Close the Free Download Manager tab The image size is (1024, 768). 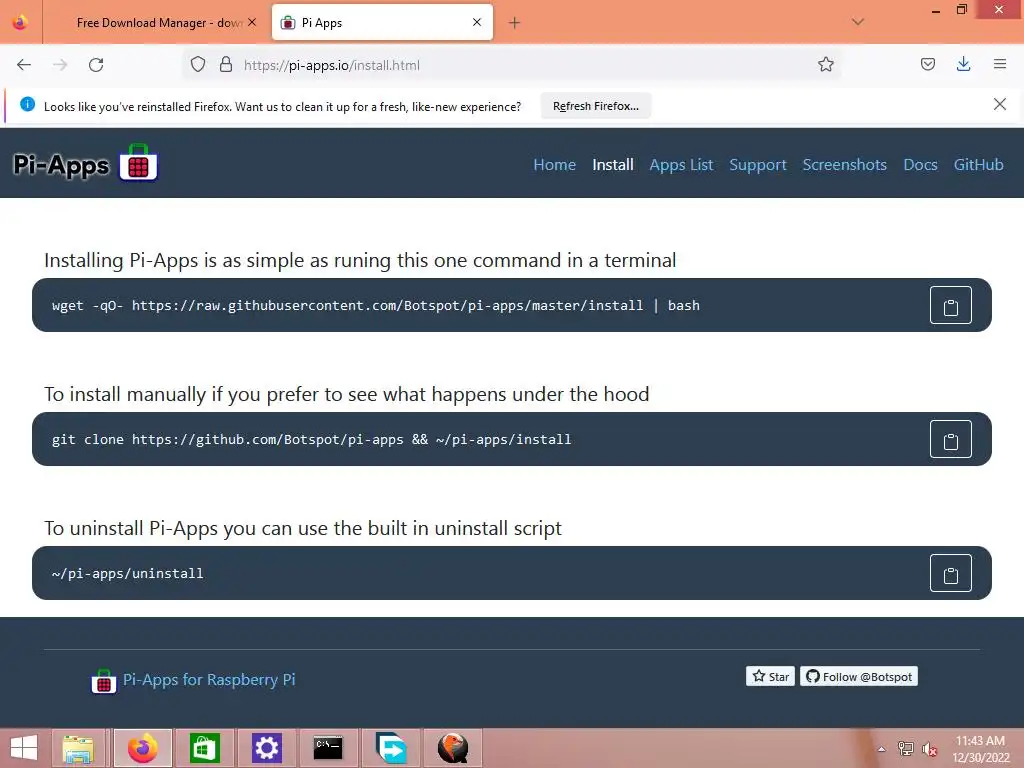pyautogui.click(x=252, y=22)
